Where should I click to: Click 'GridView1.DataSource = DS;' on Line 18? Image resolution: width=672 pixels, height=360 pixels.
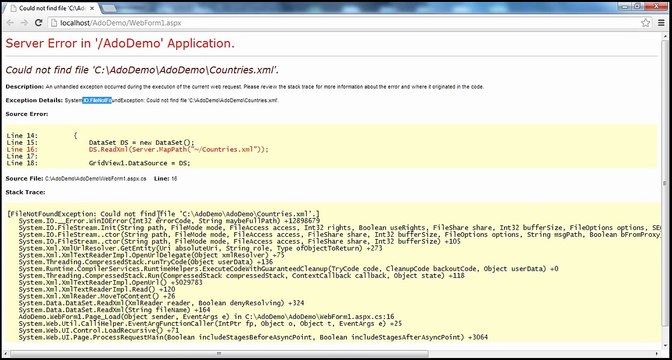[x=139, y=163]
